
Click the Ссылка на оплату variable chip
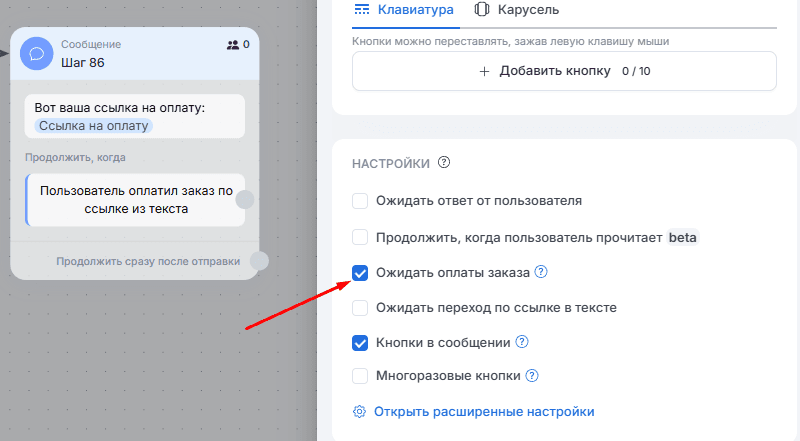(x=94, y=126)
